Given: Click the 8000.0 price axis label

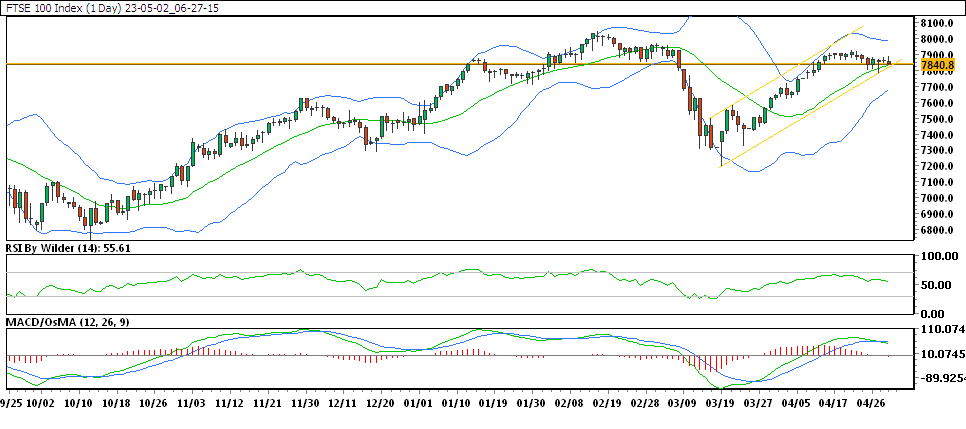Looking at the screenshot, I should coord(937,39).
